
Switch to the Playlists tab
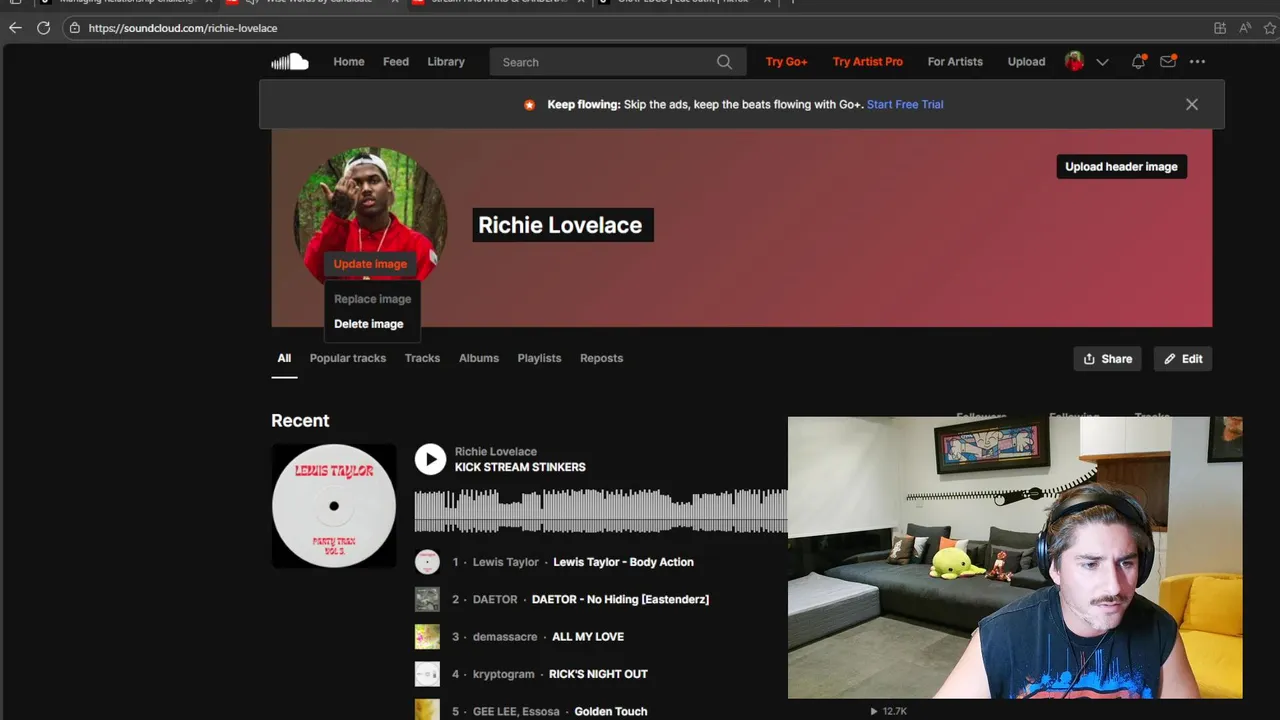[x=539, y=358]
